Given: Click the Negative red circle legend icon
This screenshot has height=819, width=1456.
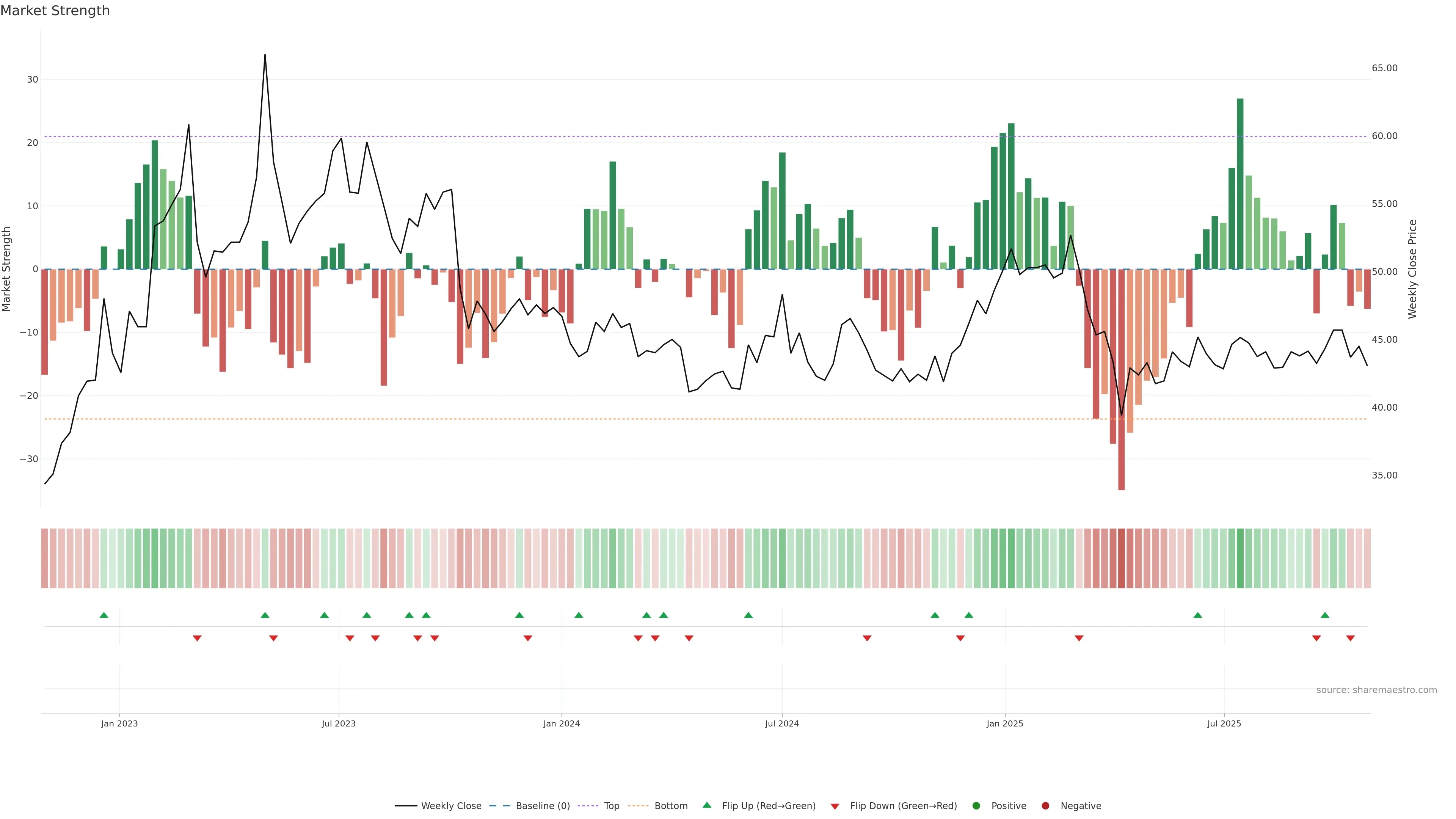Looking at the screenshot, I should (x=1045, y=805).
